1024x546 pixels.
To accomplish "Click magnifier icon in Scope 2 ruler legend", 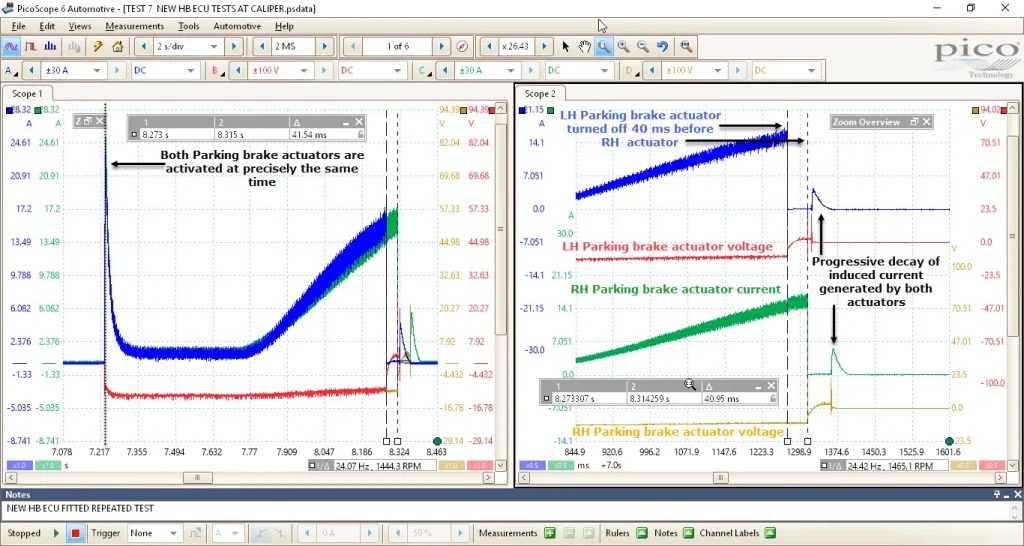I will point(690,385).
